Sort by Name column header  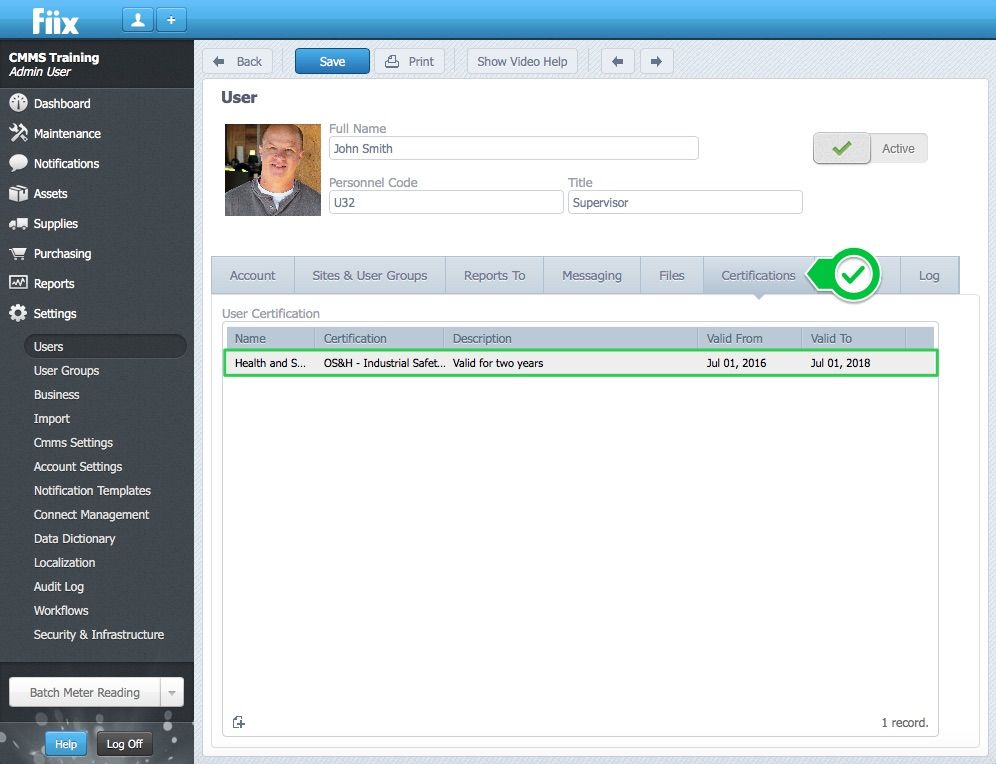[x=269, y=338]
